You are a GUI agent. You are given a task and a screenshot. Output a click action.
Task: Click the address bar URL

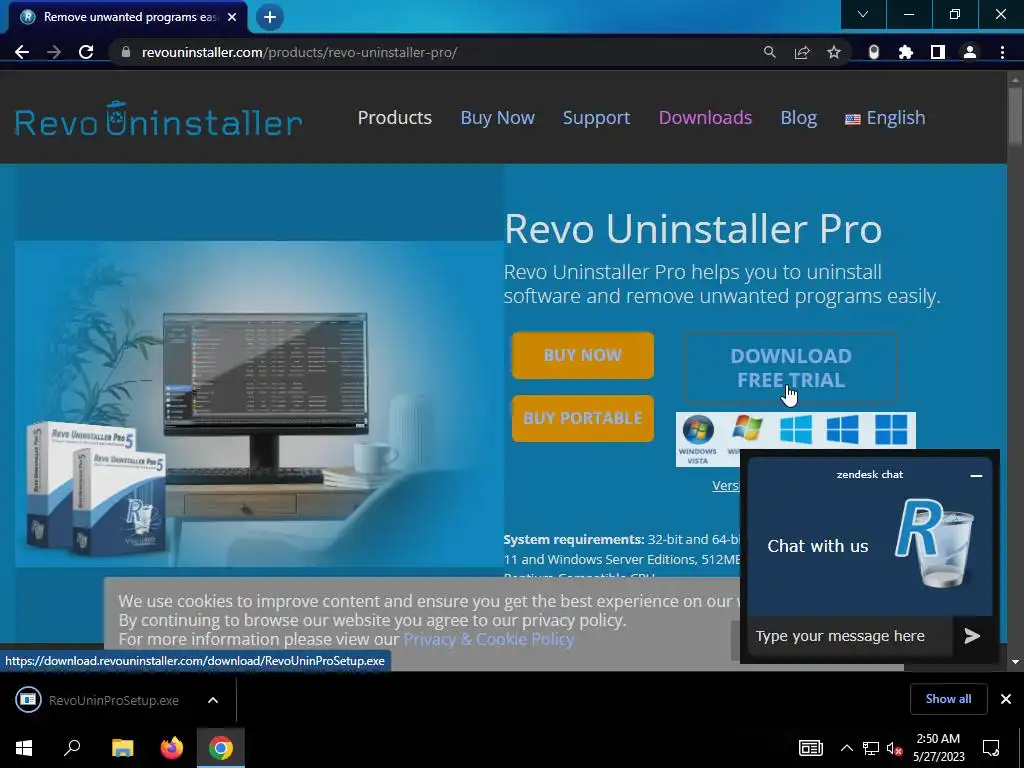point(299,52)
